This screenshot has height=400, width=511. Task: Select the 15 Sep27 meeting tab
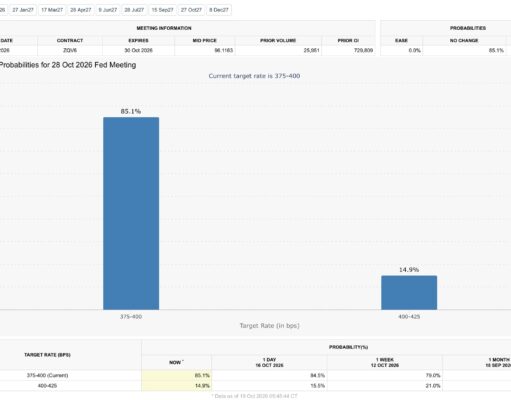162,10
